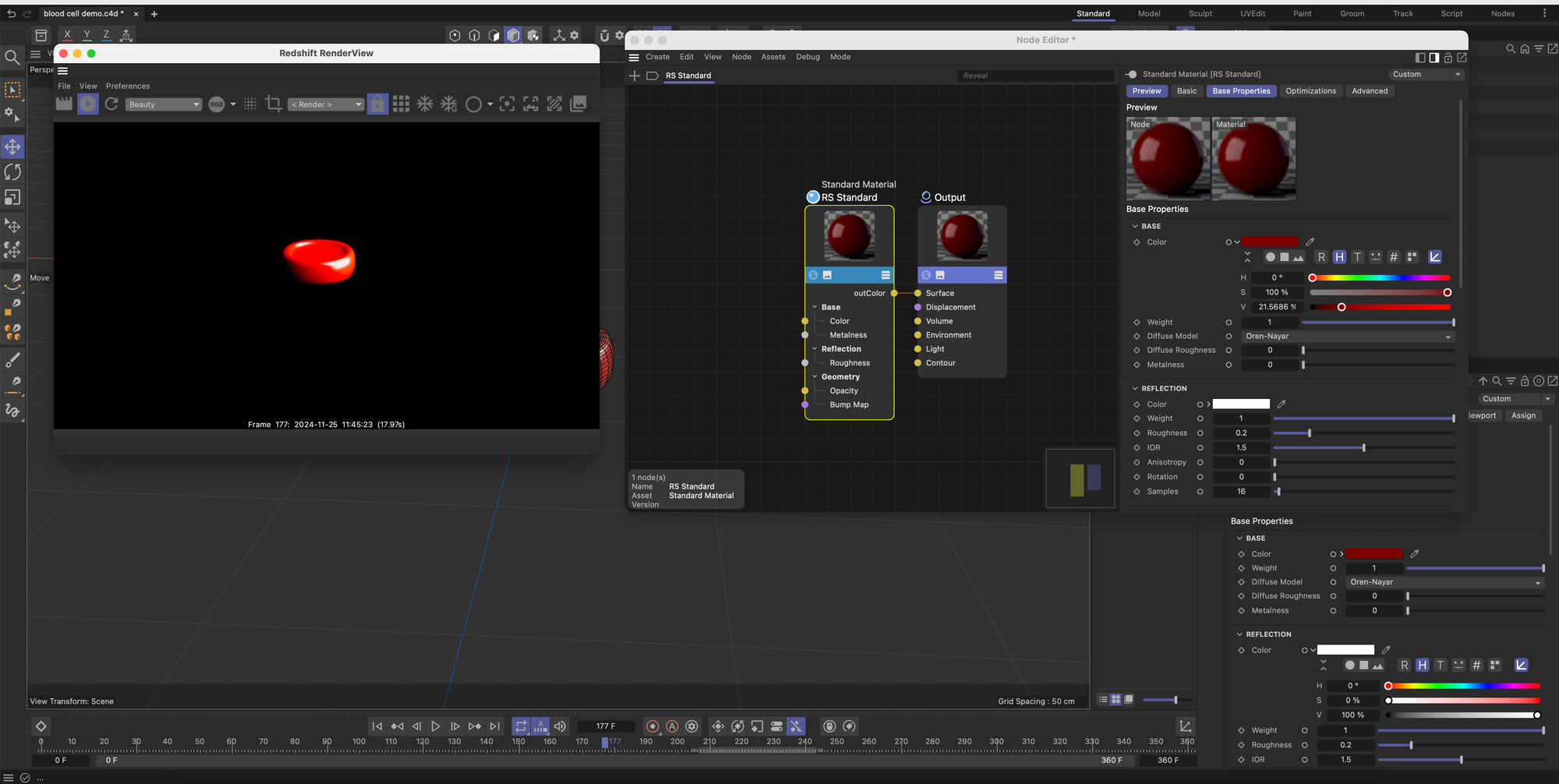Refresh the Redshift RenderView render
This screenshot has width=1559, height=784.
tap(111, 104)
